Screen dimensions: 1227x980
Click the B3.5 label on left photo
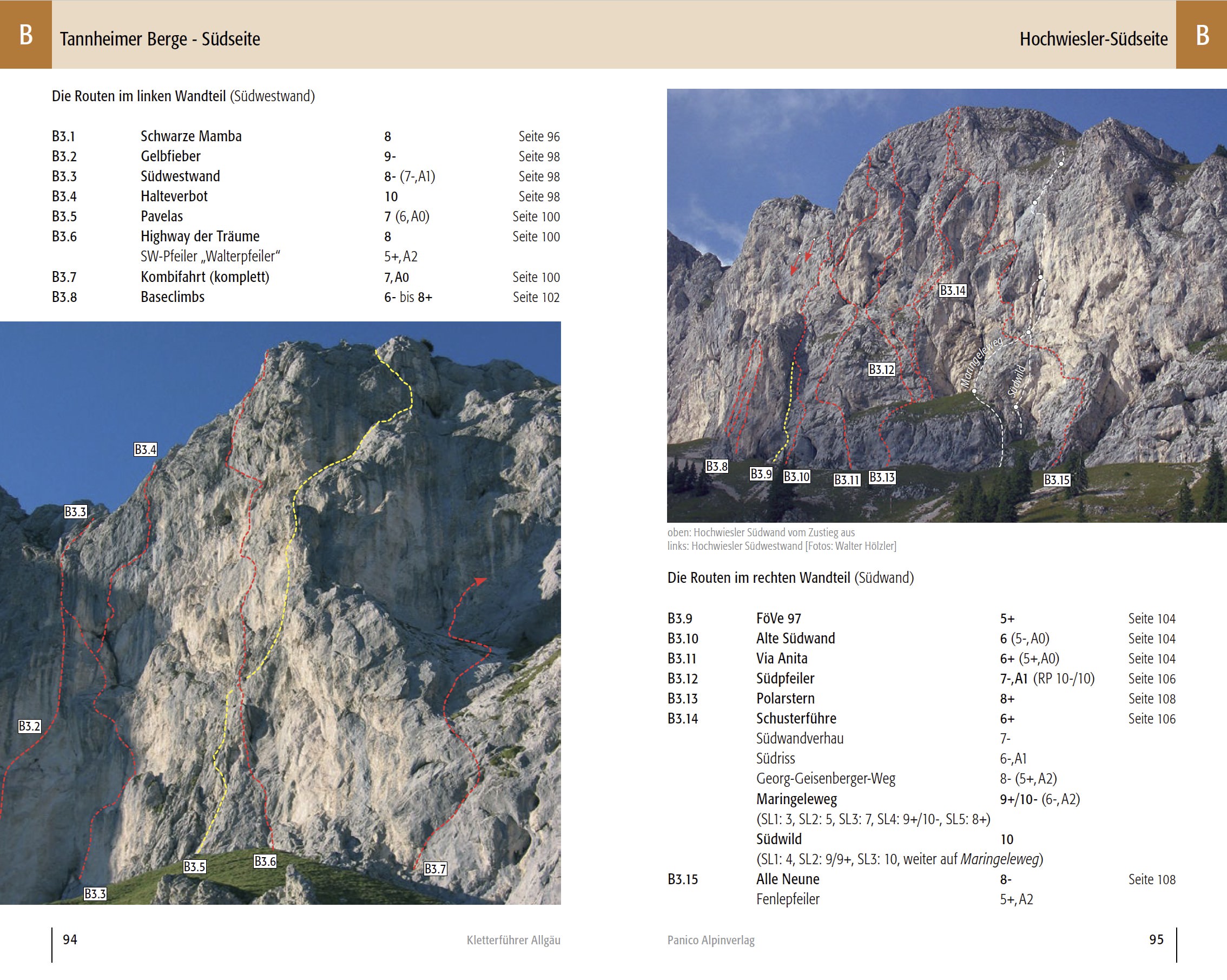click(195, 867)
